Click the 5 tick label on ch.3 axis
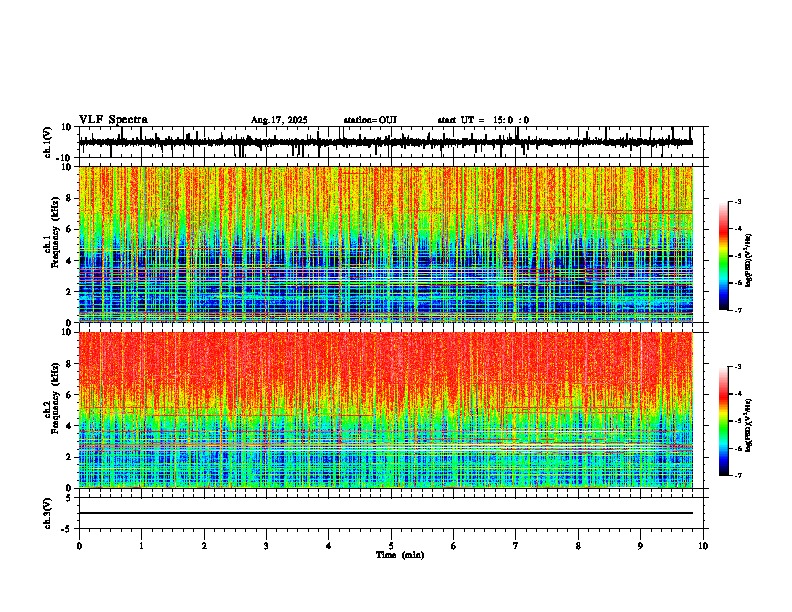This screenshot has width=792, height=612. tap(70, 498)
